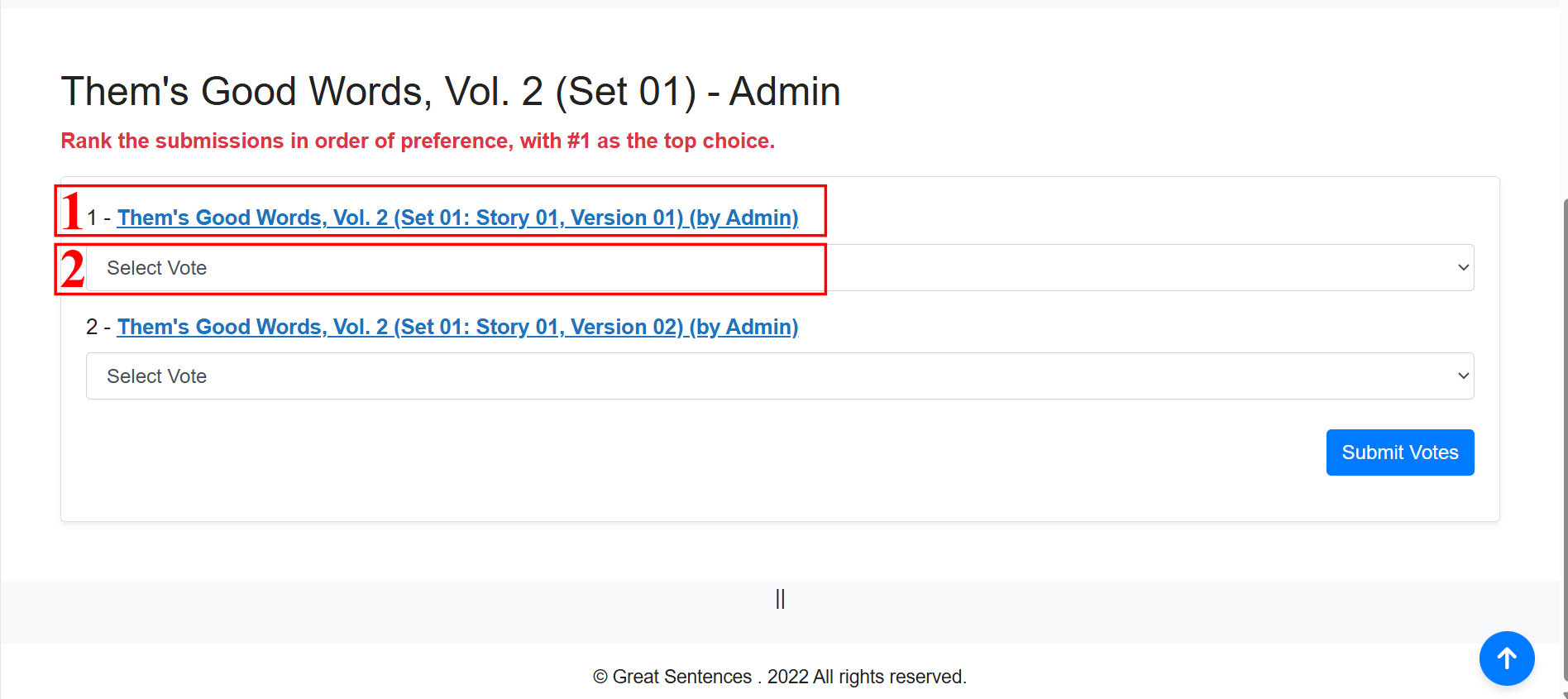Screen dimensions: 1568x699
Task: Click the red ranking instruction text
Action: [418, 141]
